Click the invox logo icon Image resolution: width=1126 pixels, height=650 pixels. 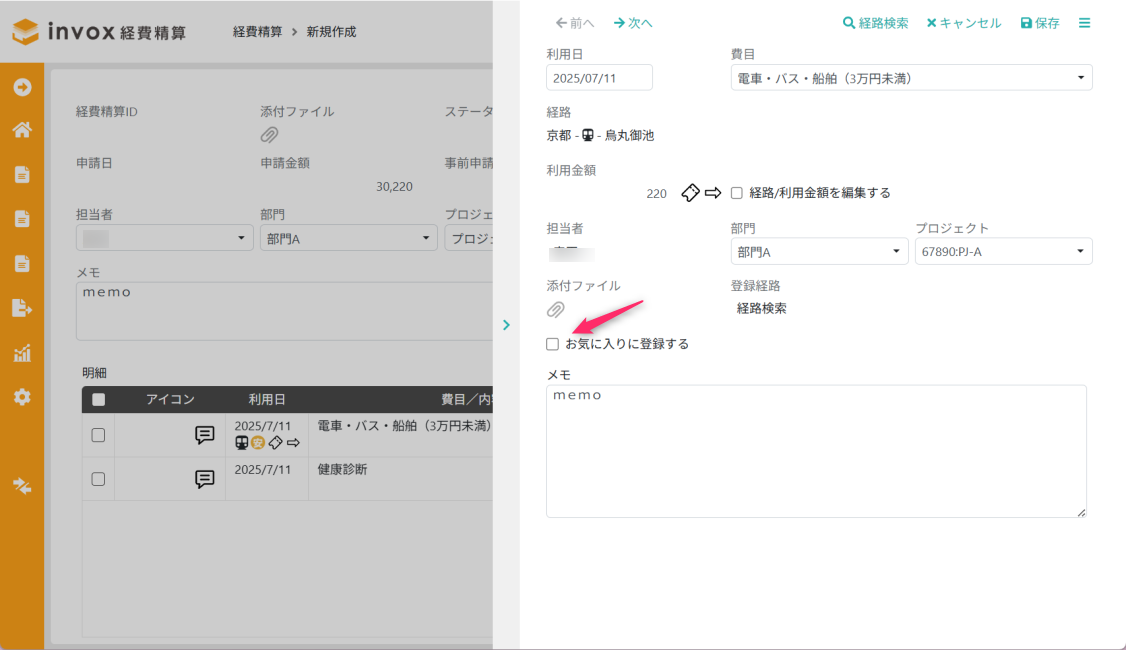click(x=25, y=32)
